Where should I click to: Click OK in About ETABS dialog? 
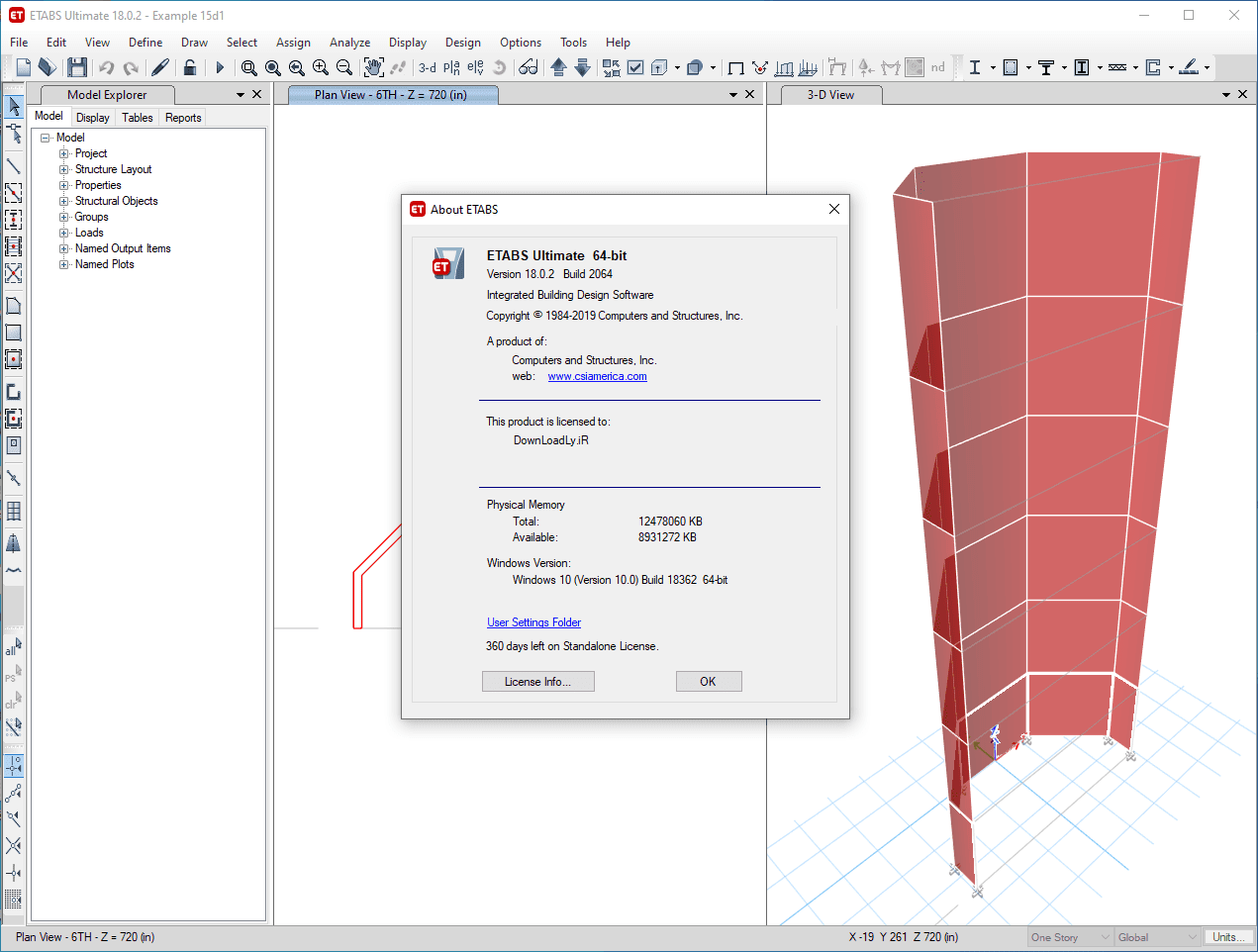point(708,682)
